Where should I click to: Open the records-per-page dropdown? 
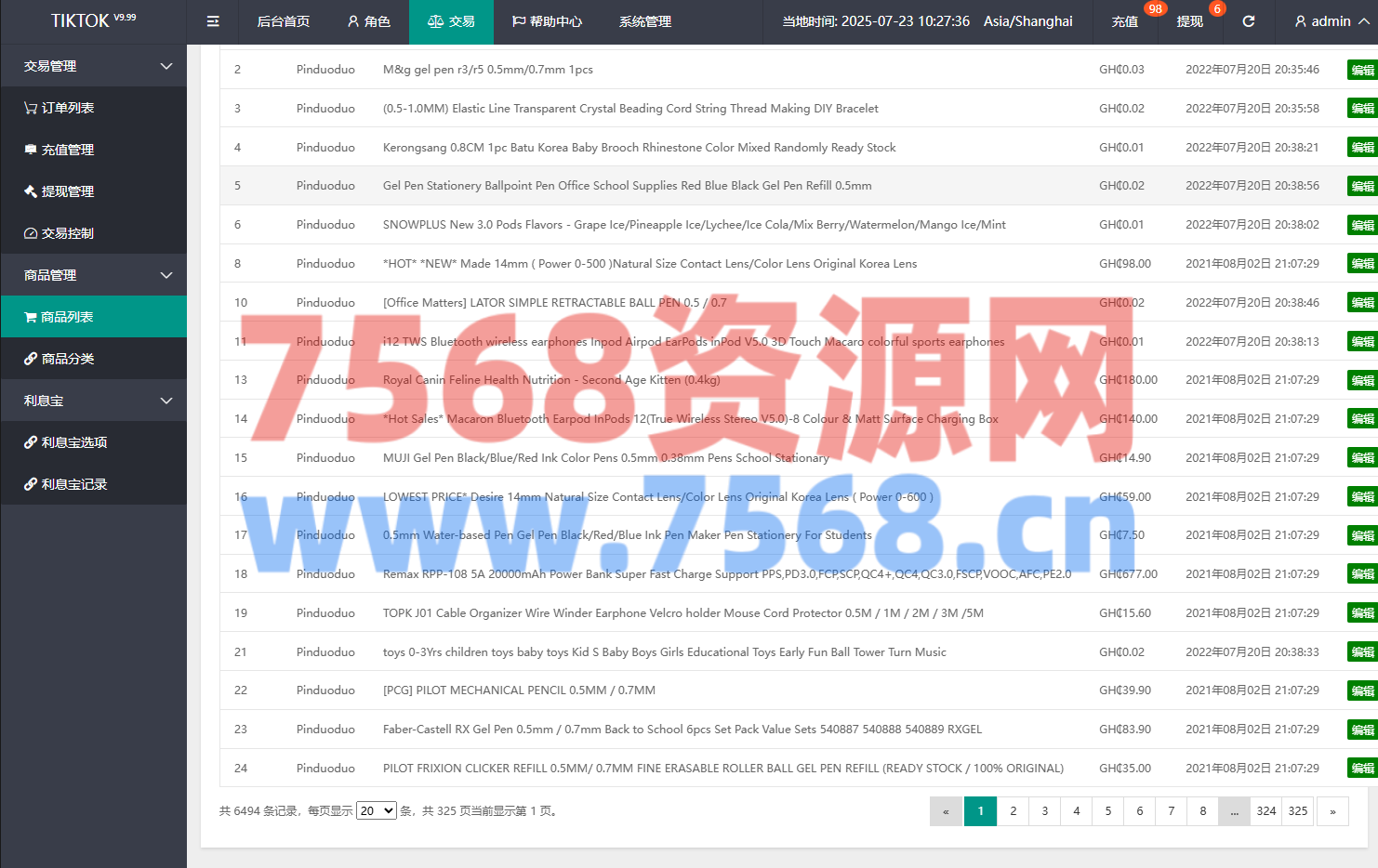click(x=377, y=811)
